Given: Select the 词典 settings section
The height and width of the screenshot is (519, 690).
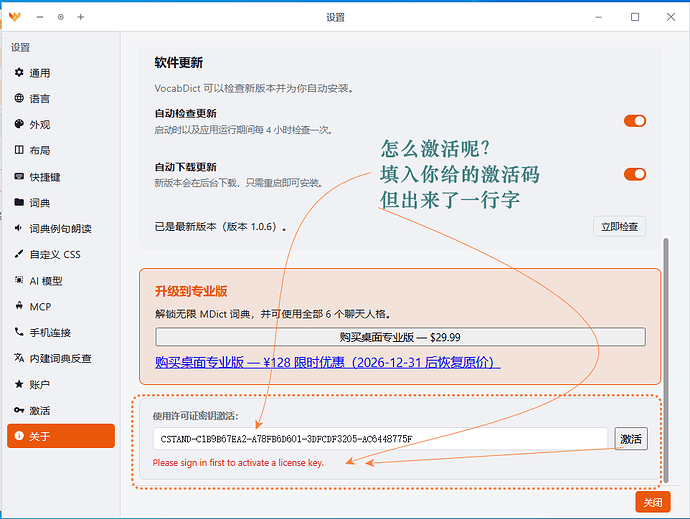Looking at the screenshot, I should point(61,203).
